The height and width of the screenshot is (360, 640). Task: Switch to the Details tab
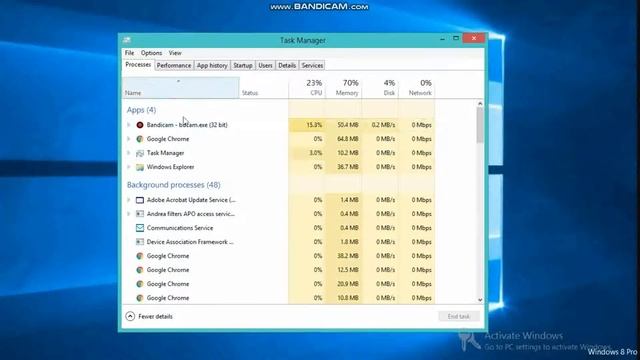click(287, 65)
